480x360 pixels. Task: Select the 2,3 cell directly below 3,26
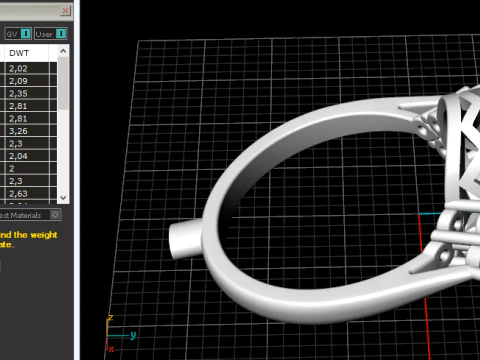click(x=27, y=143)
